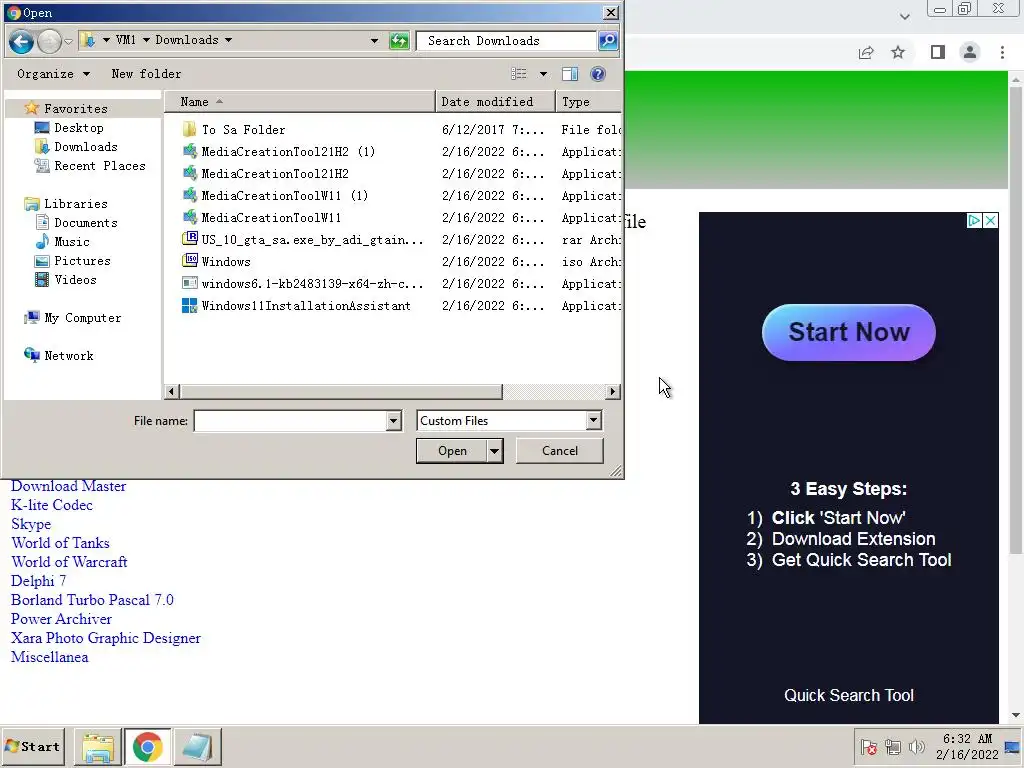1024x768 pixels.
Task: Click the change view icon
Action: [519, 74]
